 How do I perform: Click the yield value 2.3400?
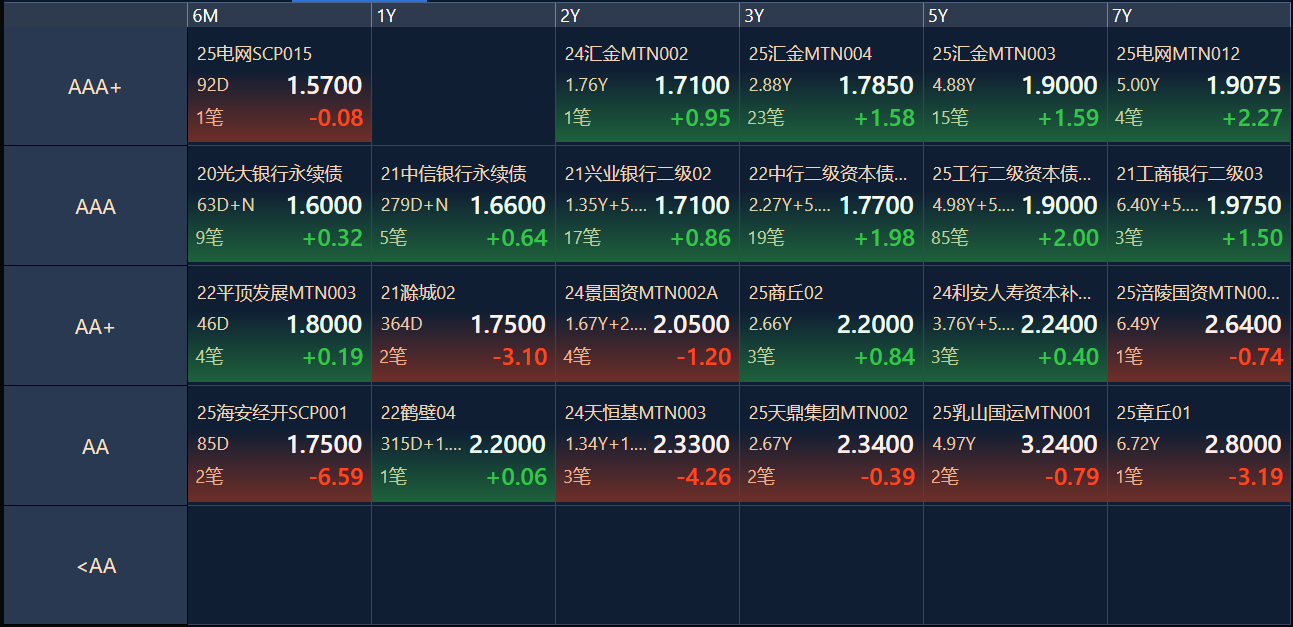(x=876, y=445)
